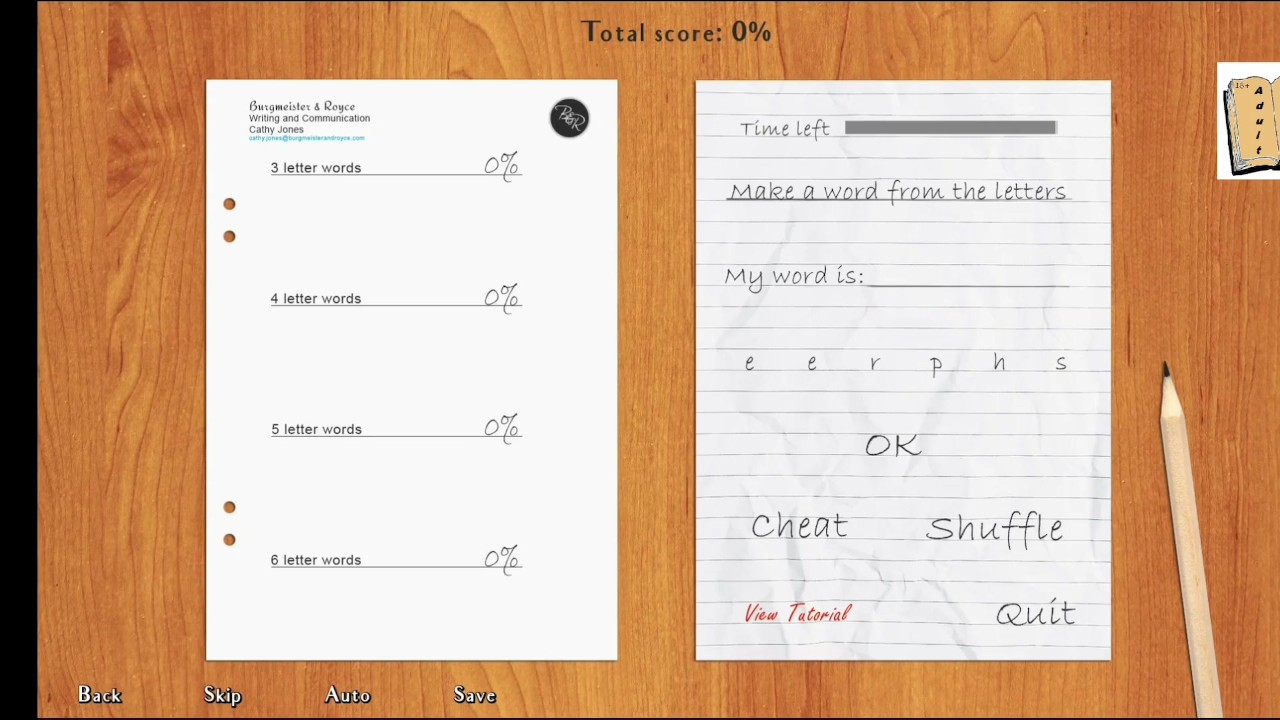Toggle Auto mode
Viewport: 1280px width, 720px height.
(x=348, y=695)
